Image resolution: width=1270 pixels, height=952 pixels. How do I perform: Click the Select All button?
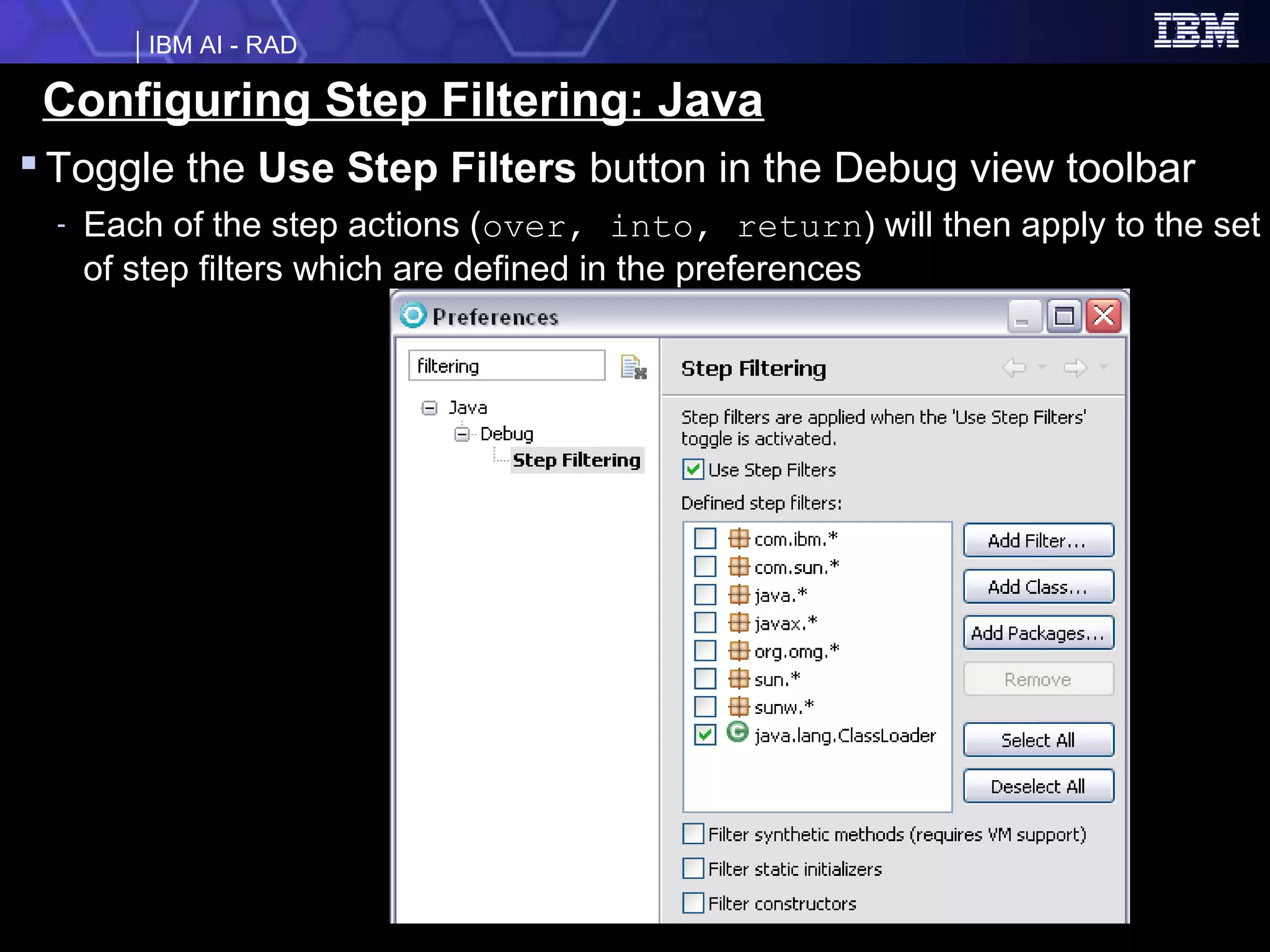point(1038,740)
